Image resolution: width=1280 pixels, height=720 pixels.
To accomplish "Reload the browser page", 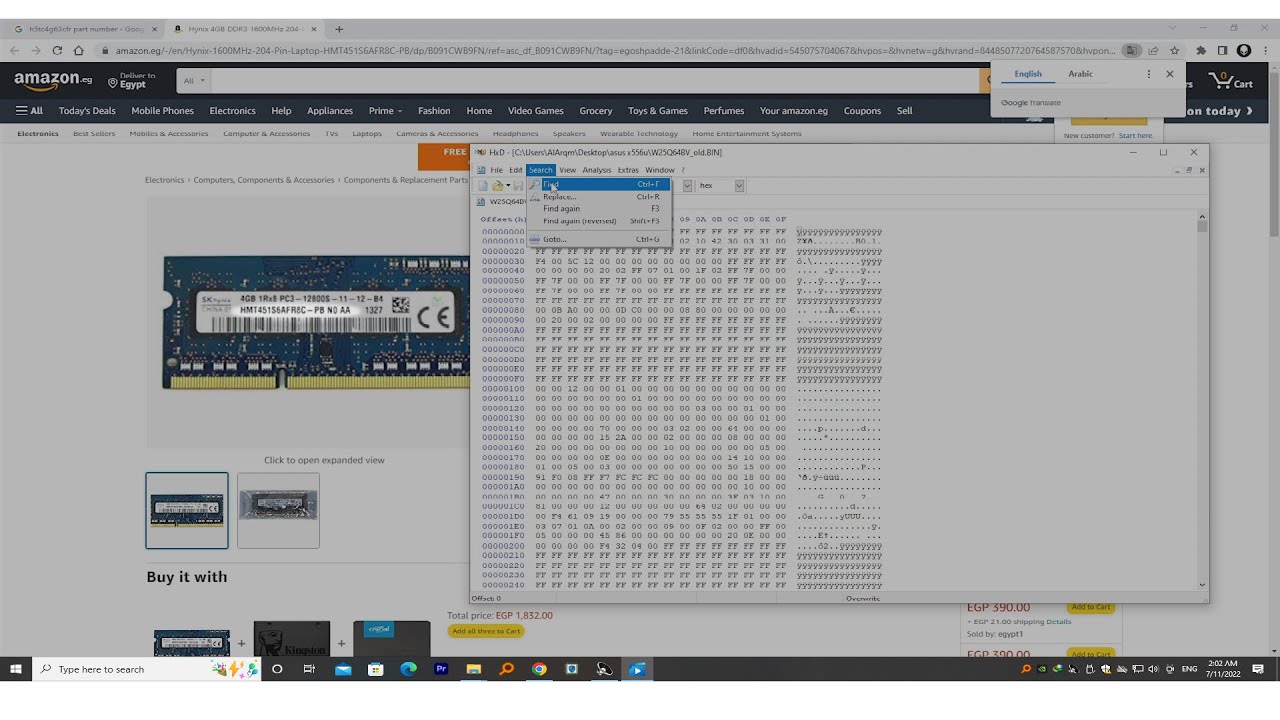I will click(x=57, y=50).
